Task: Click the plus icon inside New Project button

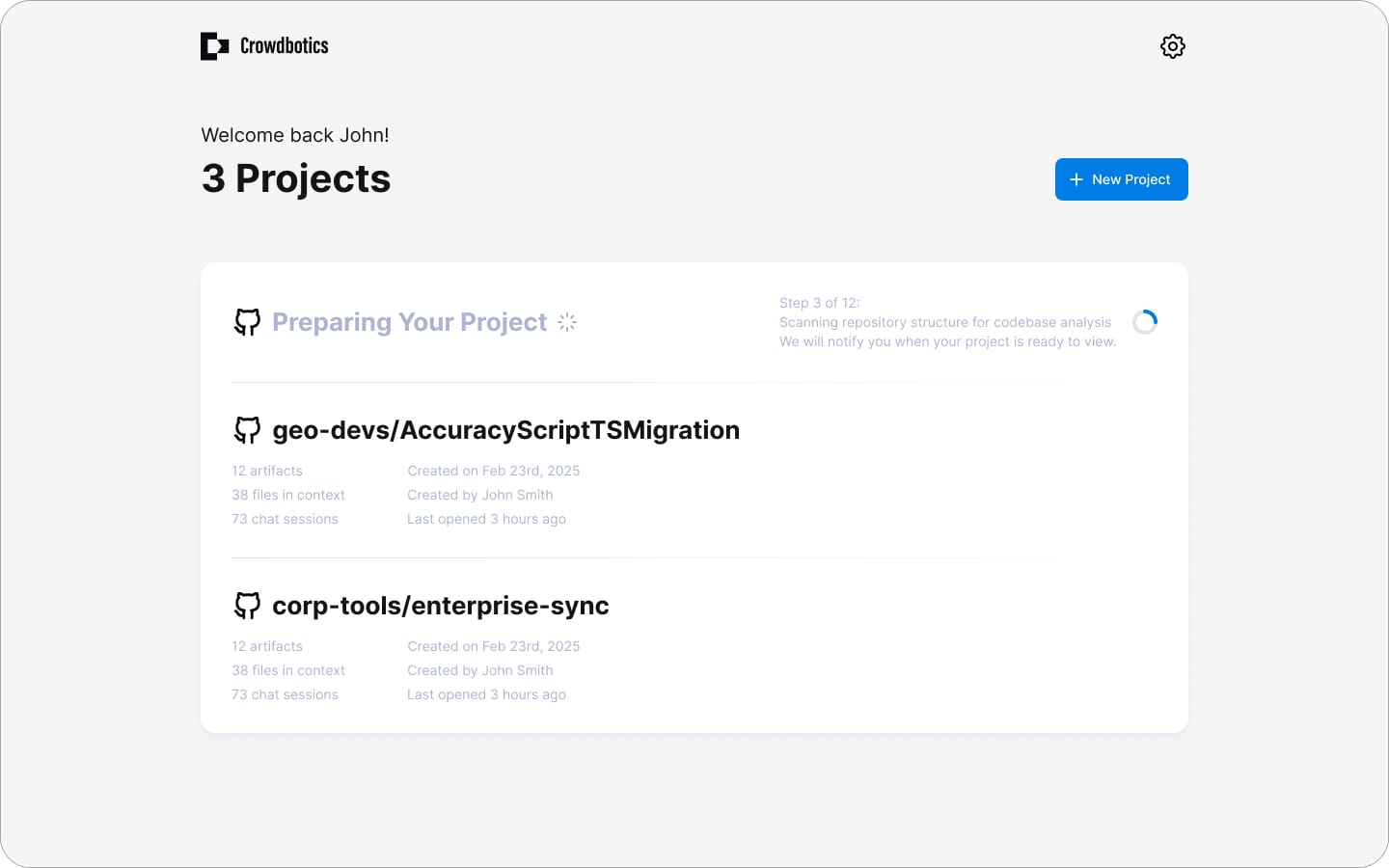Action: tap(1076, 179)
